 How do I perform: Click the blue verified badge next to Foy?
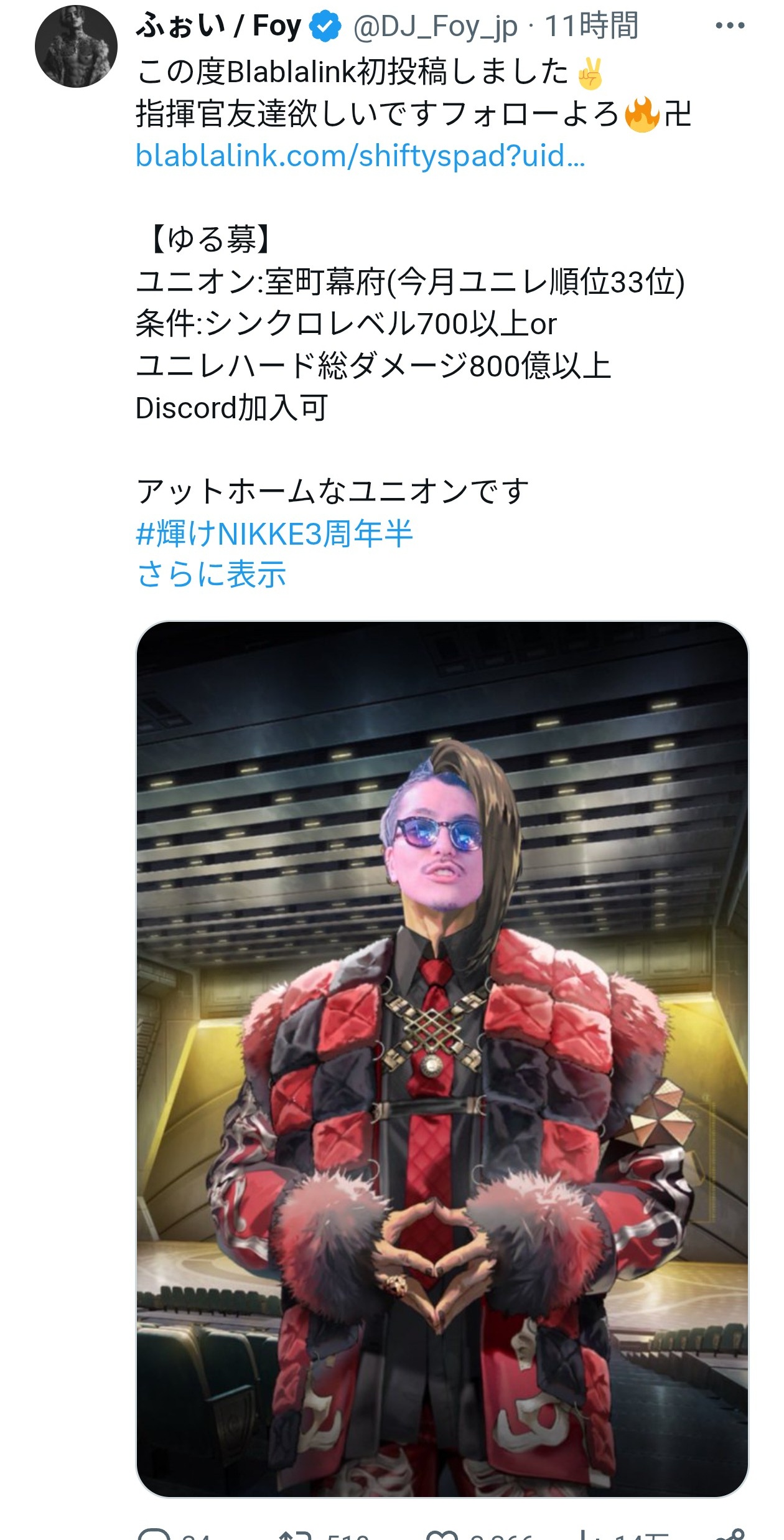click(326, 26)
